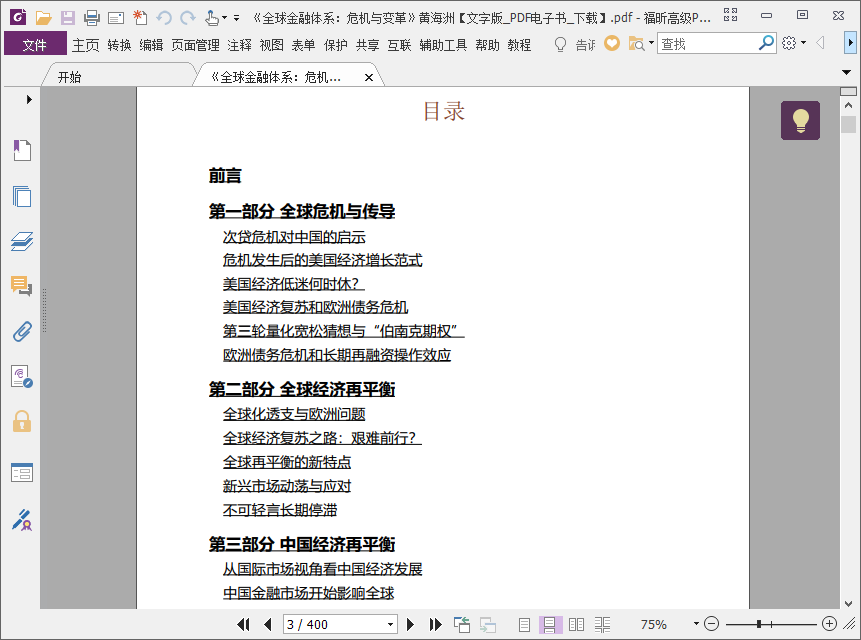The image size is (861, 640).
Task: Expand the search options dropdown arrow
Action: (x=651, y=42)
